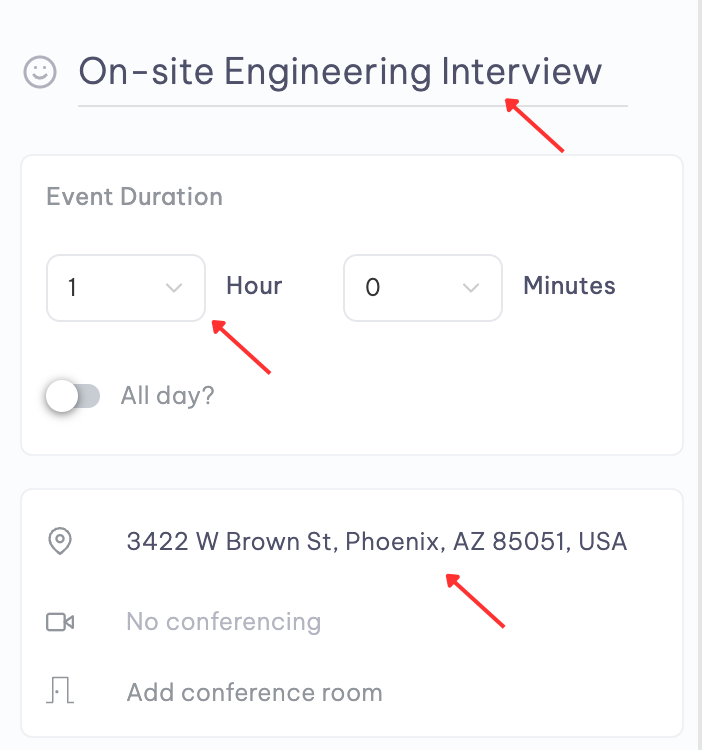This screenshot has width=702, height=750.
Task: Click the underline below the event title
Action: tap(353, 106)
